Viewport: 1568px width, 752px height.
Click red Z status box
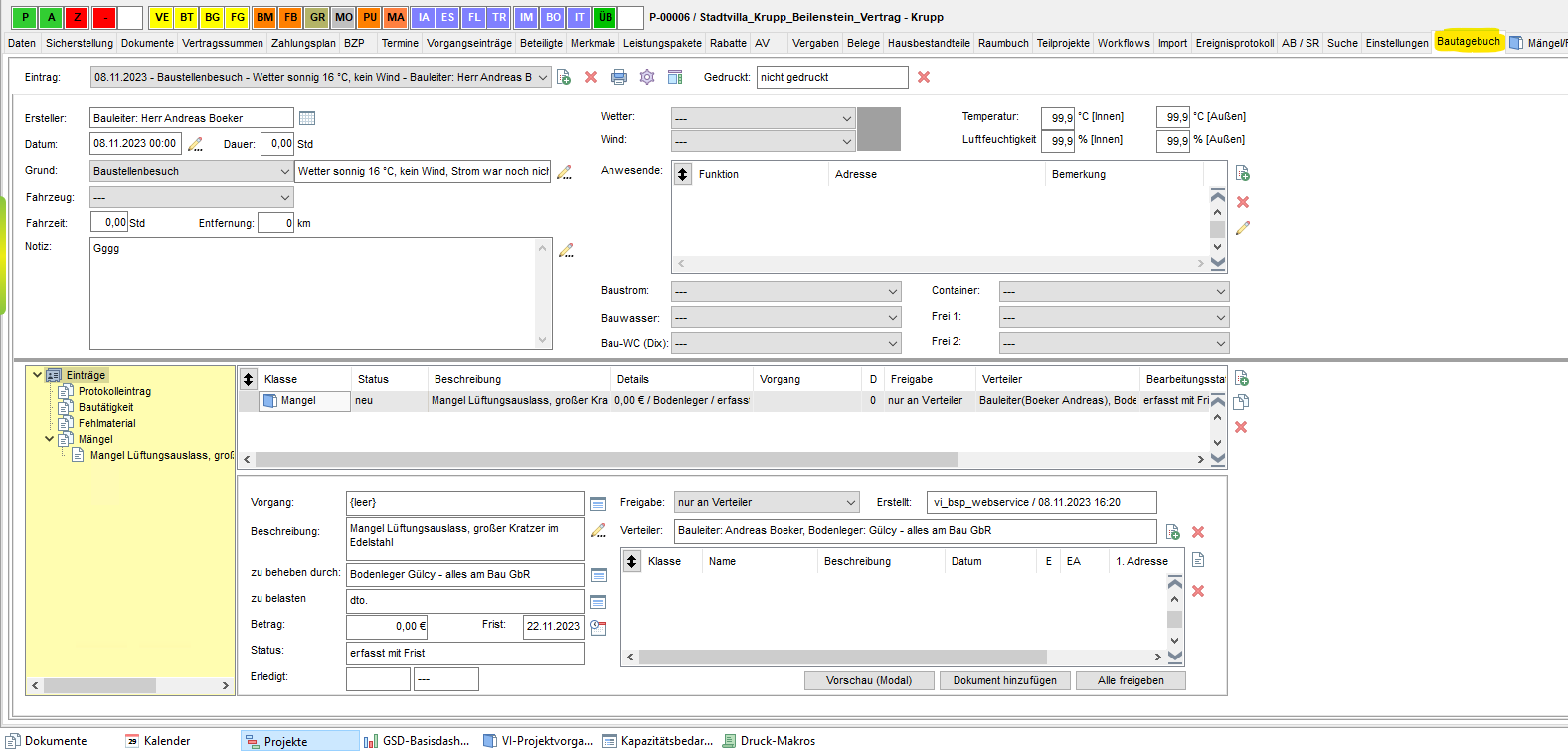[x=78, y=17]
